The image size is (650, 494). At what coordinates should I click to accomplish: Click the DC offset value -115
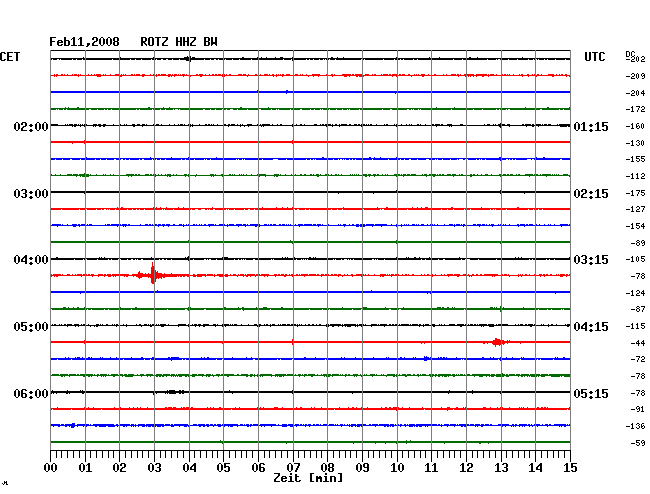click(635, 326)
